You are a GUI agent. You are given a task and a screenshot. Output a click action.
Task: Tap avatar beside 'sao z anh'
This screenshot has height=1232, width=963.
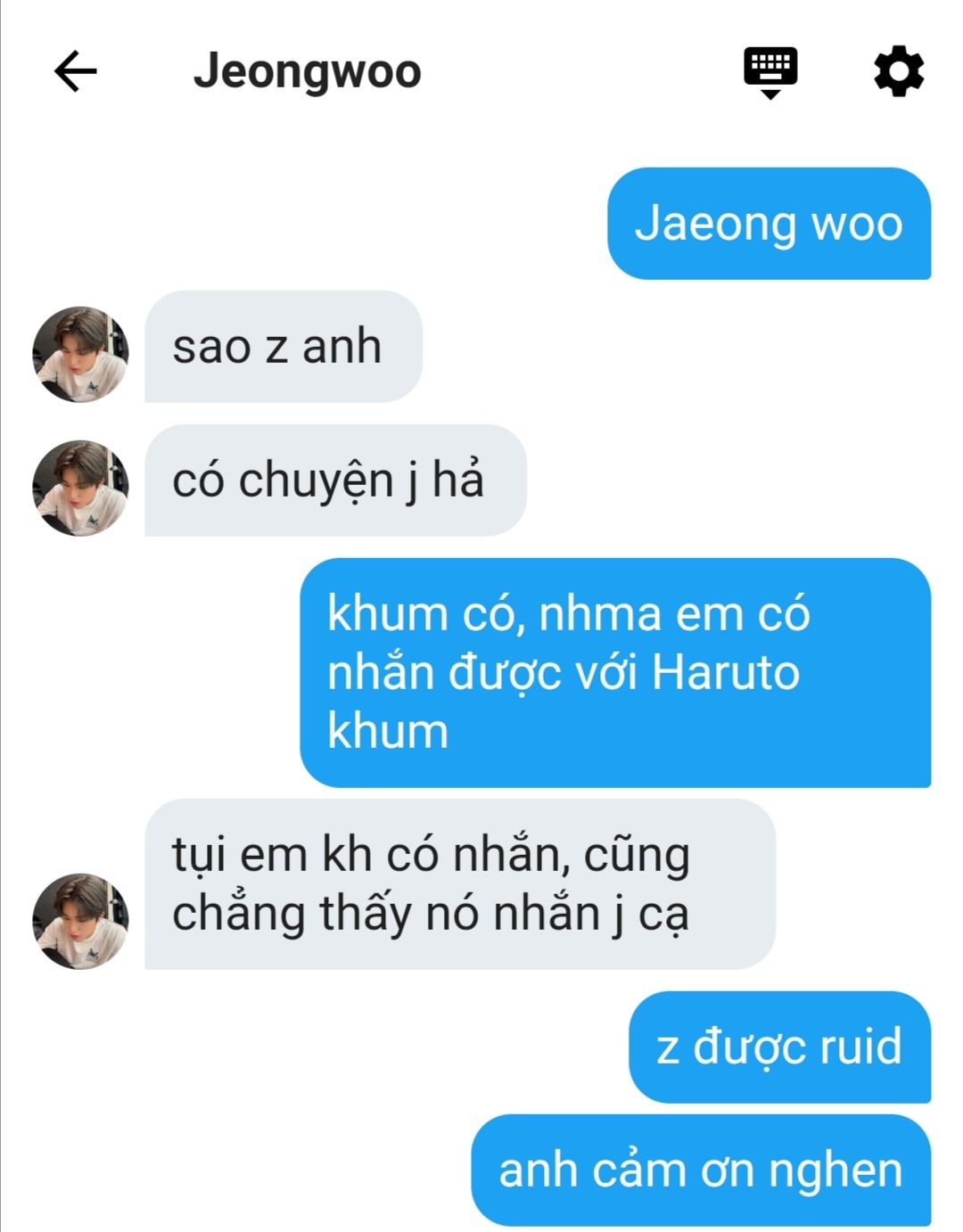[x=80, y=354]
